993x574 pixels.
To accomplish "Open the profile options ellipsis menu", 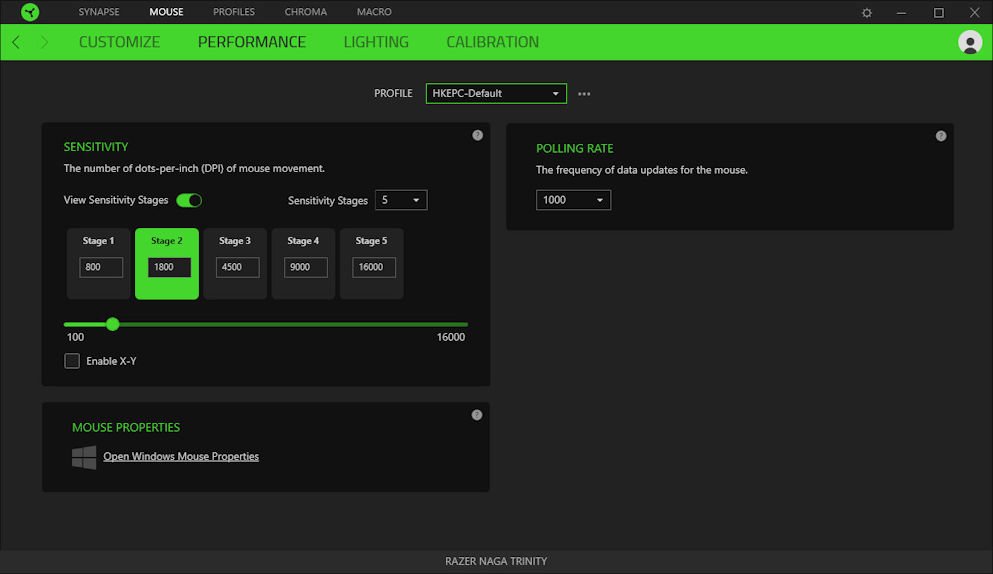I will click(584, 94).
